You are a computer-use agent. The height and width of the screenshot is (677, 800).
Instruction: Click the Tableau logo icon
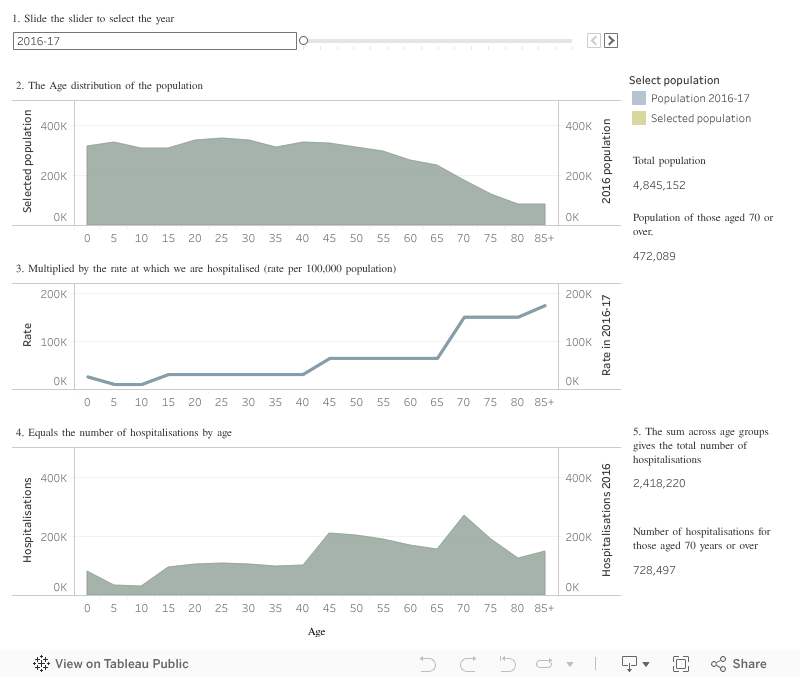(x=42, y=663)
